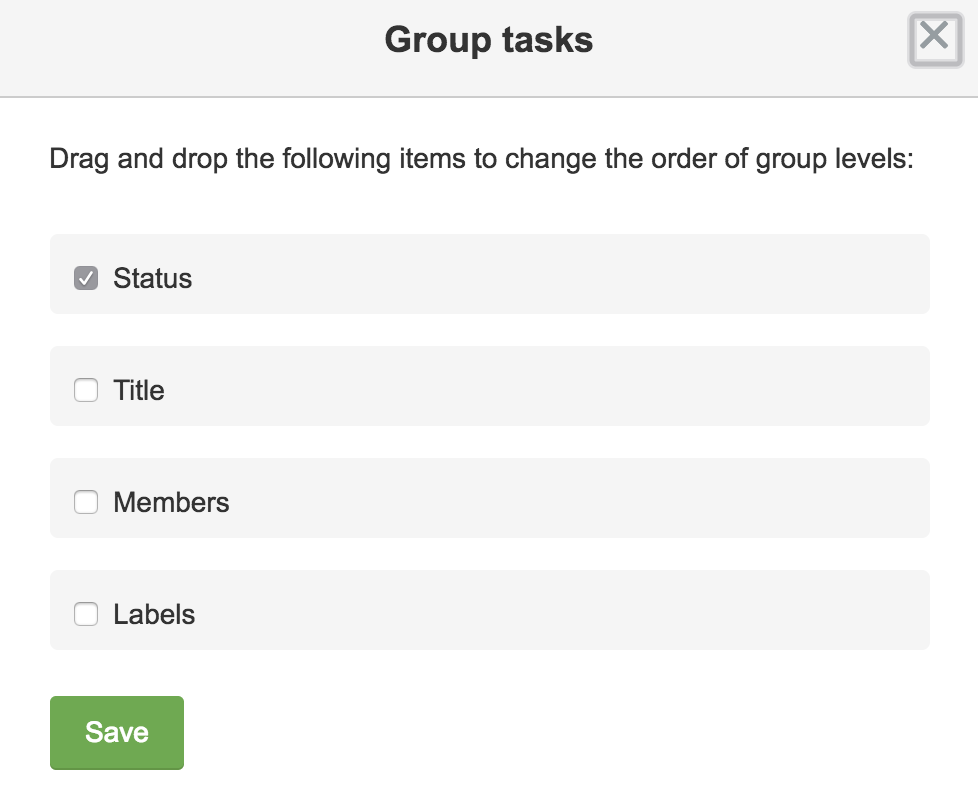The image size is (978, 798).
Task: Close the Group tasks dialog
Action: (x=934, y=40)
